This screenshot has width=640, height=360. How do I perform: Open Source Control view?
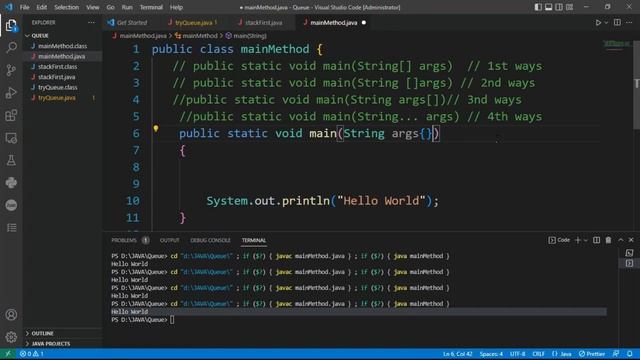tap(11, 70)
